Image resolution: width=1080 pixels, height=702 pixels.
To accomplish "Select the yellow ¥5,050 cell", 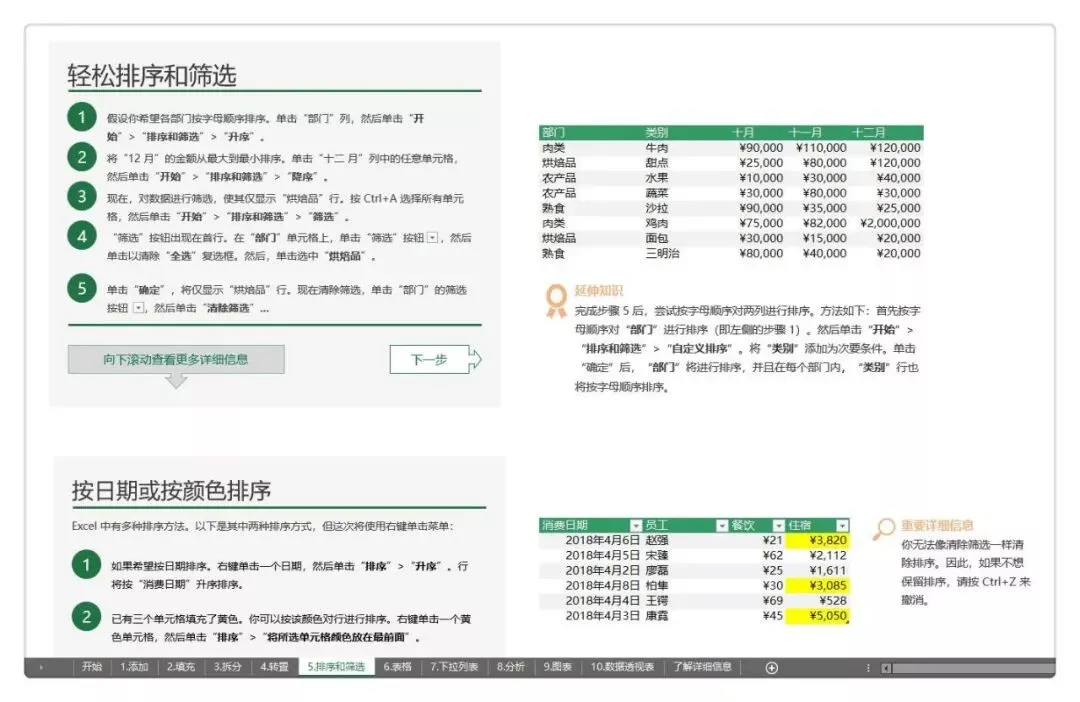I will (x=818, y=616).
